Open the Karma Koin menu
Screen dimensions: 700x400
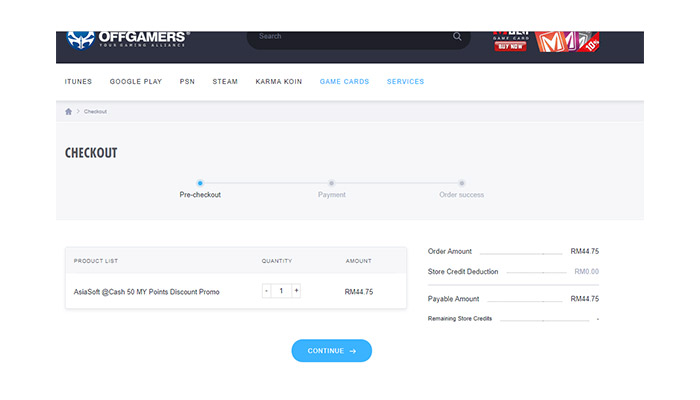pyautogui.click(x=279, y=82)
